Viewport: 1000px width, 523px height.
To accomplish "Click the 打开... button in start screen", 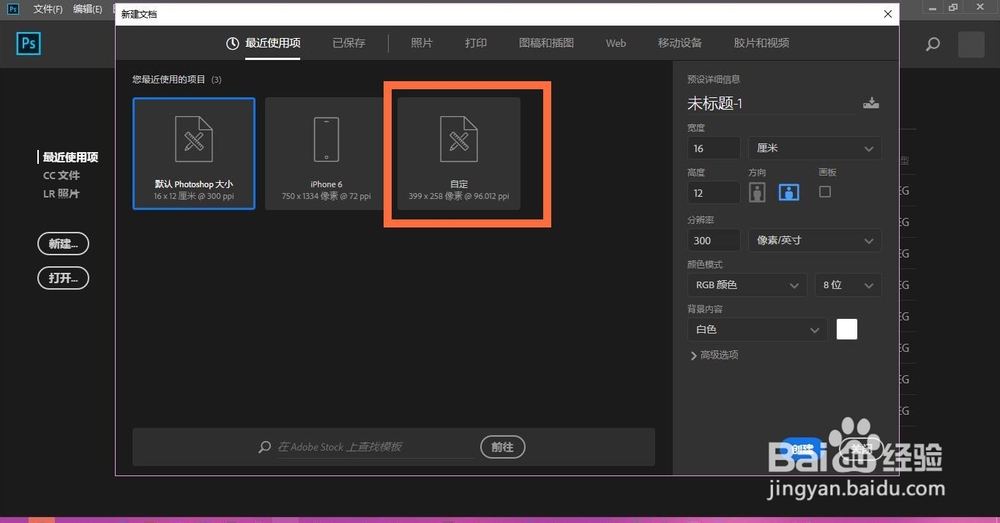I will [x=63, y=278].
